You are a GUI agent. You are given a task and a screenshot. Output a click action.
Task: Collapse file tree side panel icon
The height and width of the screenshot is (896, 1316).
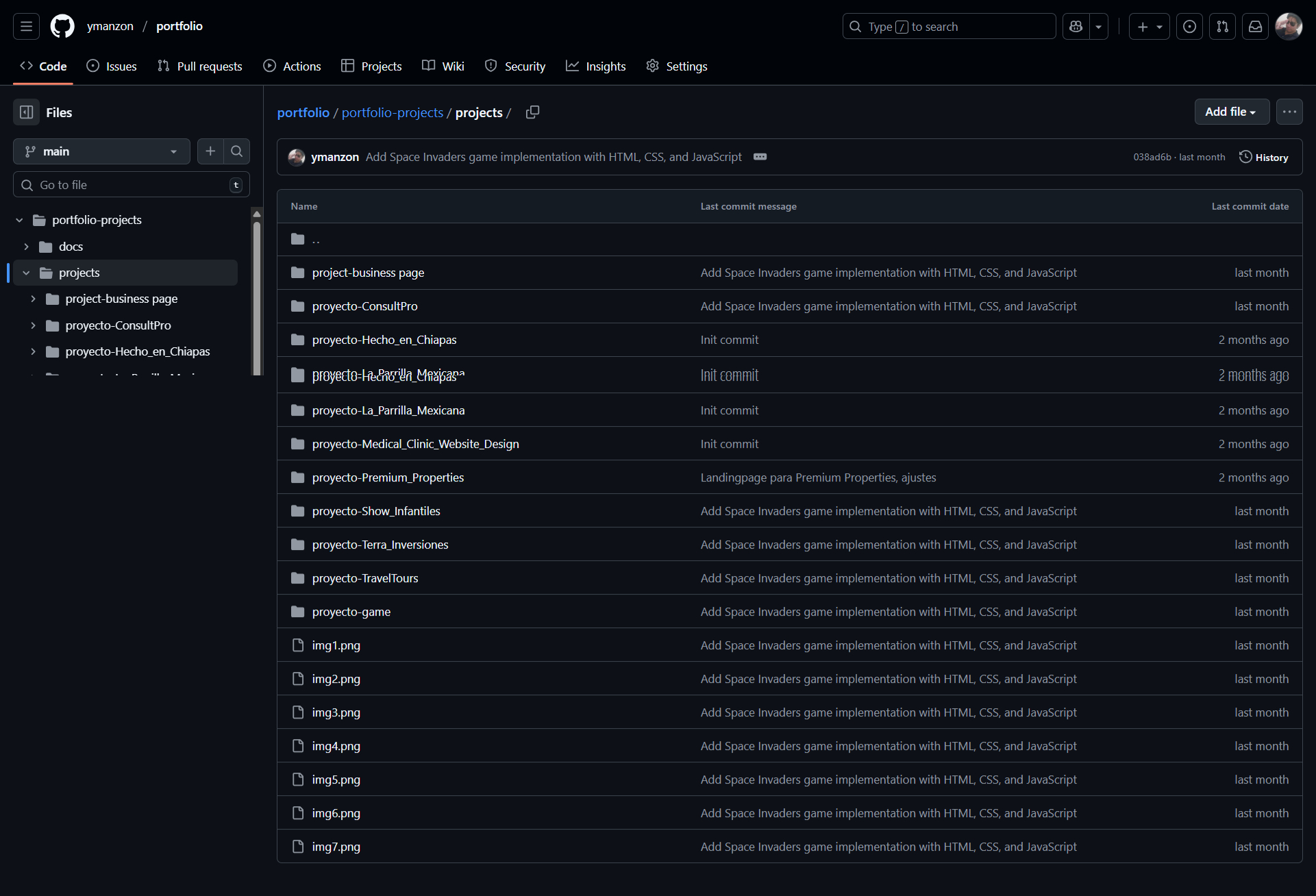tap(27, 112)
